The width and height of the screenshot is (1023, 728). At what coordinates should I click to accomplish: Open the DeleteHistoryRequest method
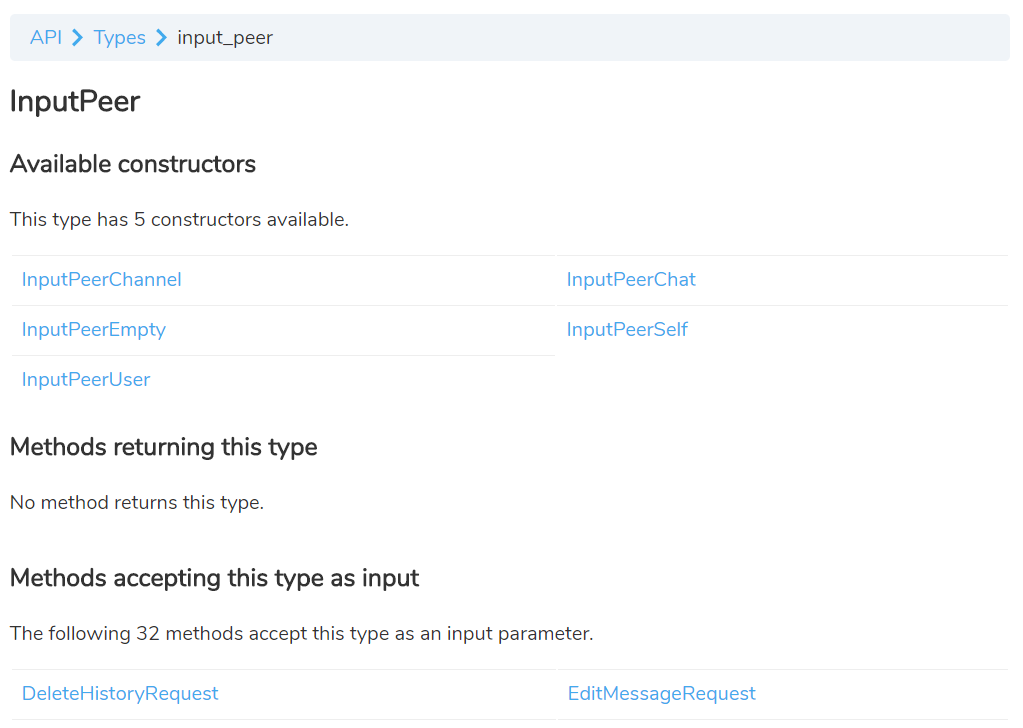click(x=120, y=694)
